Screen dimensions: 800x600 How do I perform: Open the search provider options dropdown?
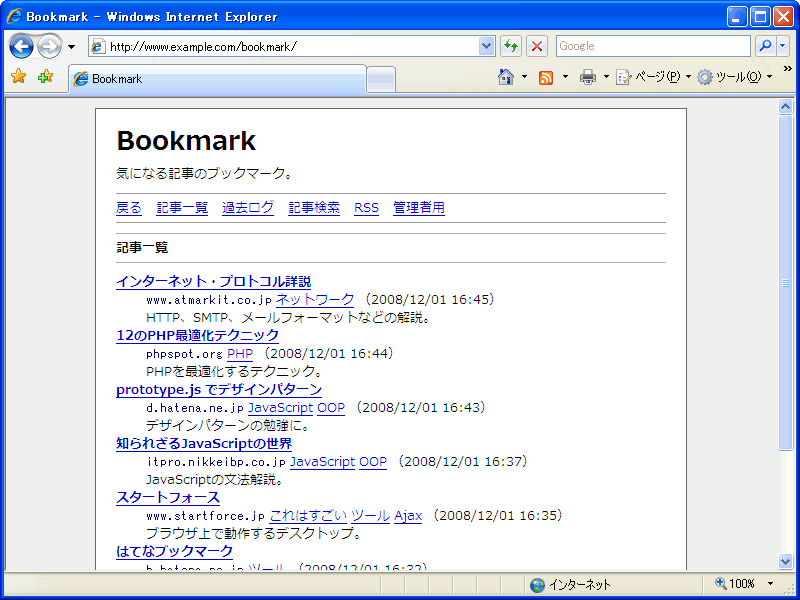(x=782, y=46)
